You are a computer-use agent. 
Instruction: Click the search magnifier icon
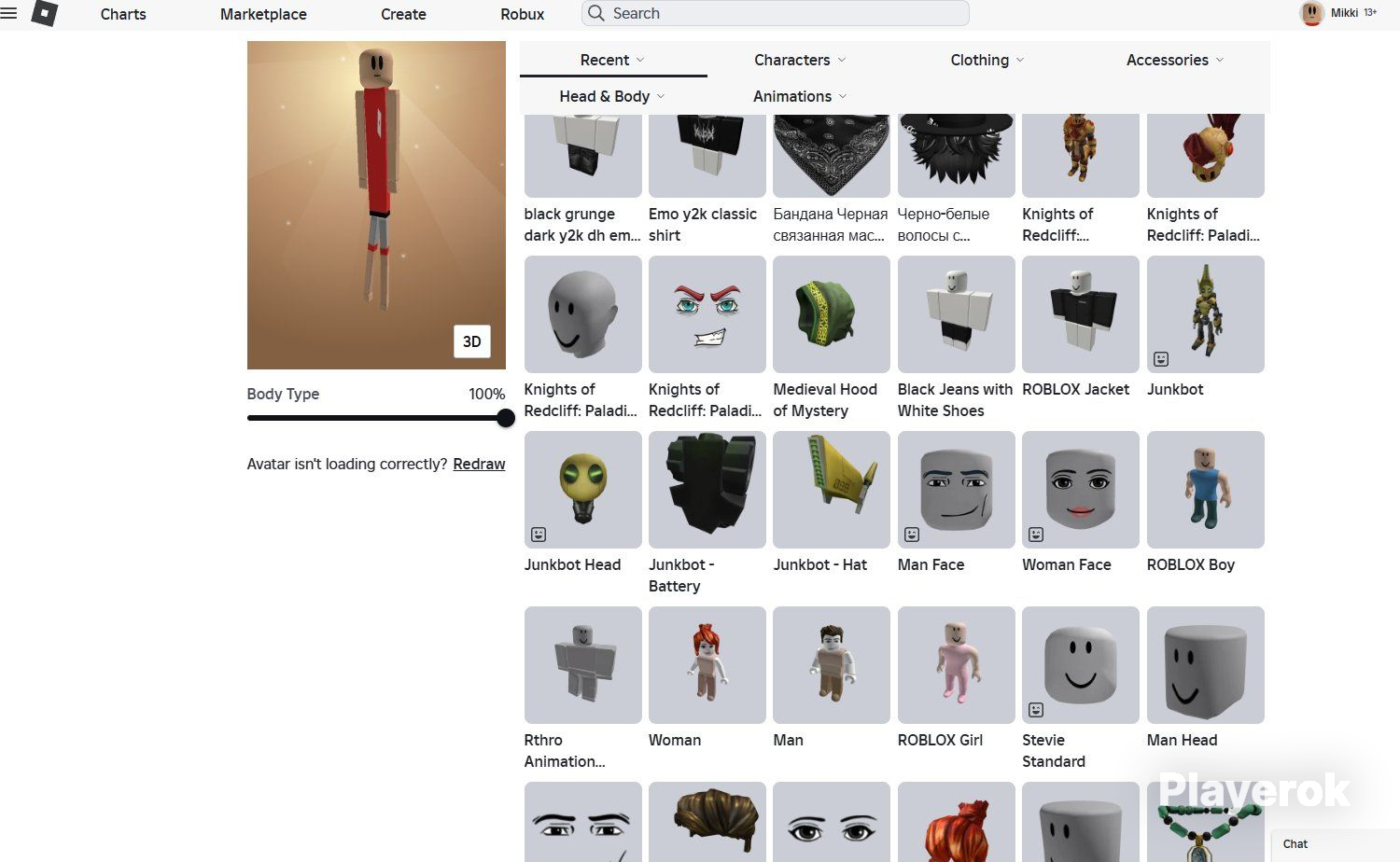coord(596,13)
